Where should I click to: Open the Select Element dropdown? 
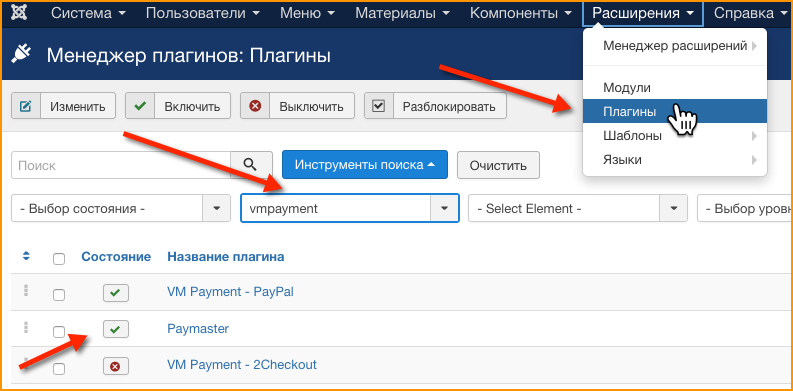(x=578, y=208)
